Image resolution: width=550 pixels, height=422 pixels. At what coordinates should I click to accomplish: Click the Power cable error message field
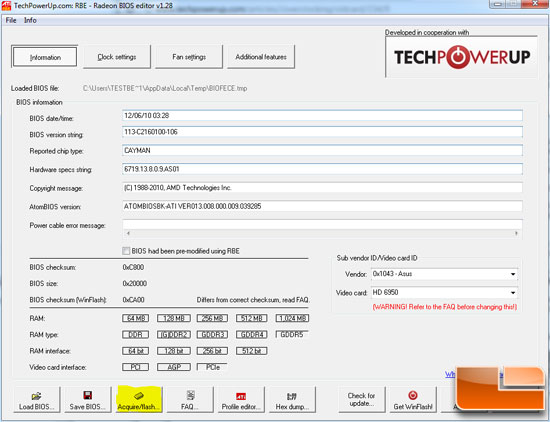pyautogui.click(x=322, y=225)
